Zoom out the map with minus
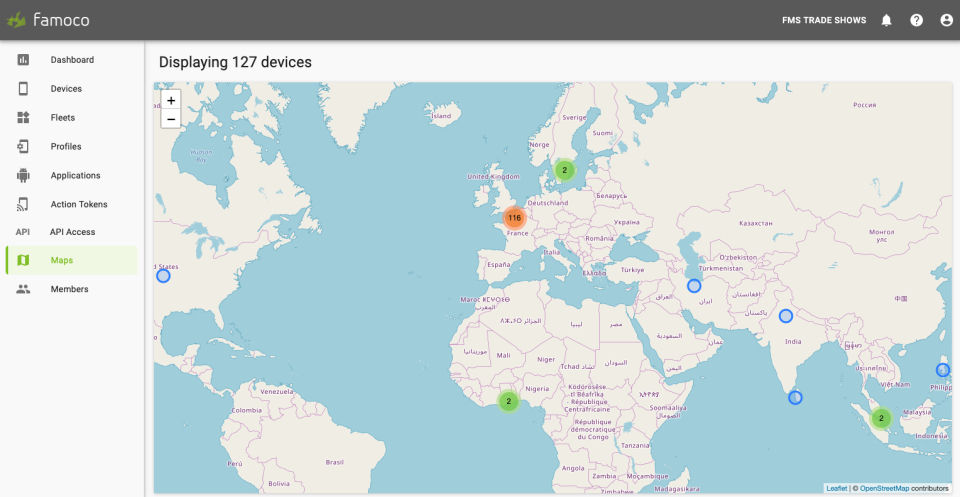This screenshot has width=960, height=497. pyautogui.click(x=171, y=119)
